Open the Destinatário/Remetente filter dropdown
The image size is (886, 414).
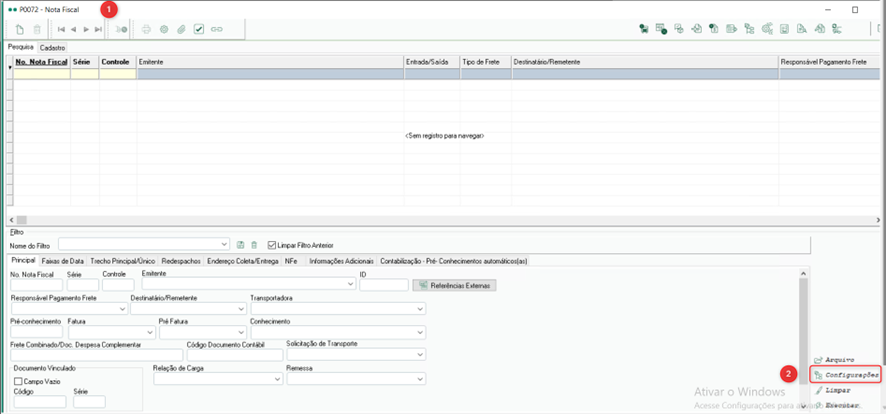pos(242,309)
